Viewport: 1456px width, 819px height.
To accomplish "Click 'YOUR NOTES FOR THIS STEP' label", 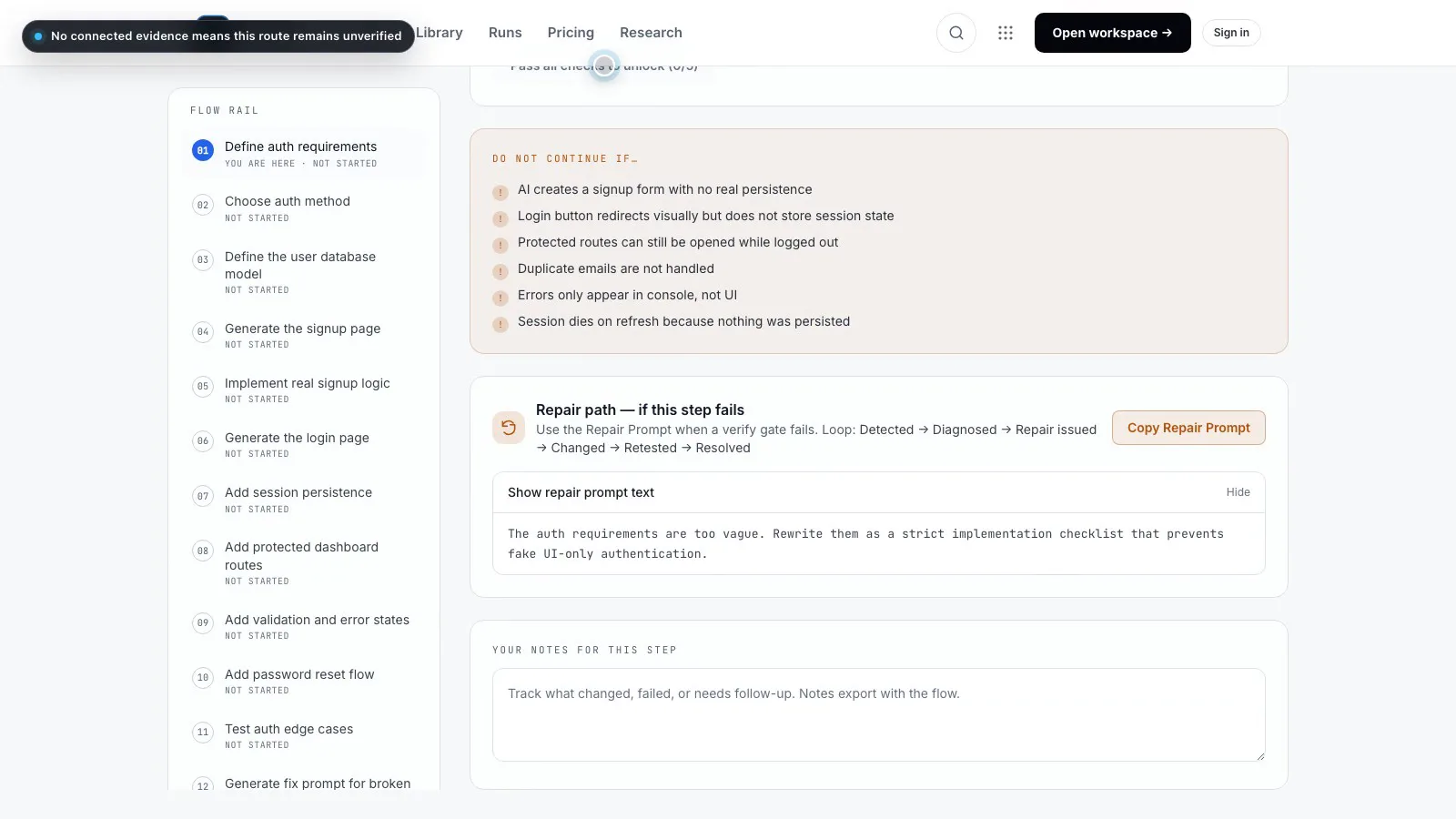I will (x=584, y=650).
